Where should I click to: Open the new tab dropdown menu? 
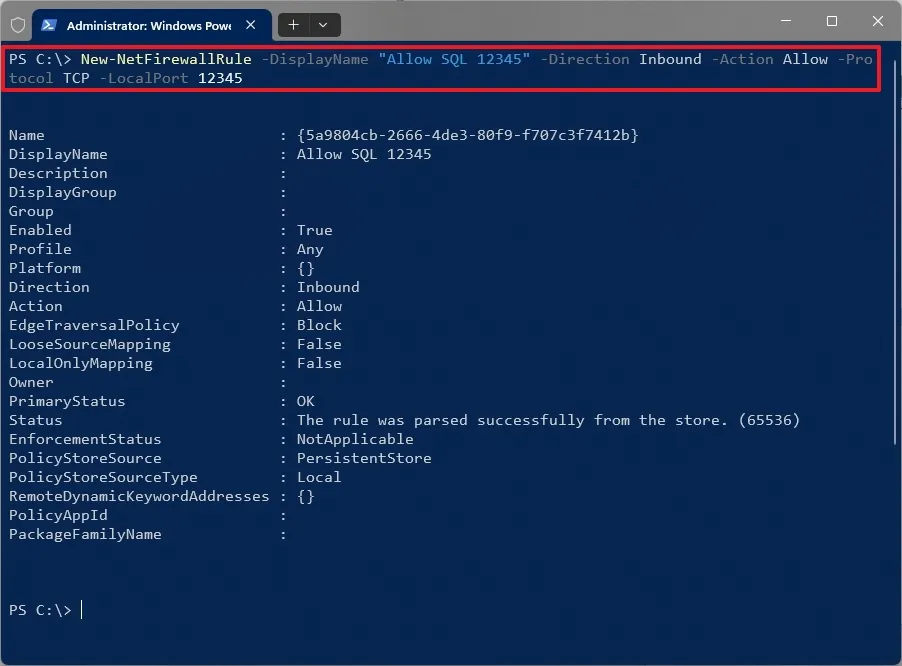pyautogui.click(x=322, y=25)
